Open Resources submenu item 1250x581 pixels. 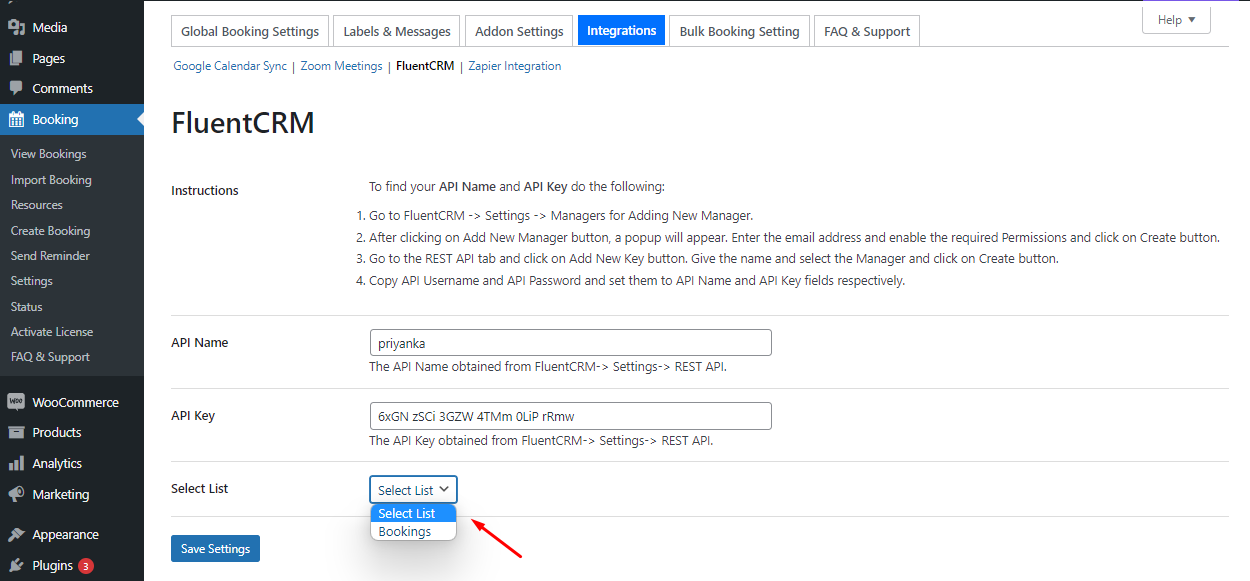[36, 205]
